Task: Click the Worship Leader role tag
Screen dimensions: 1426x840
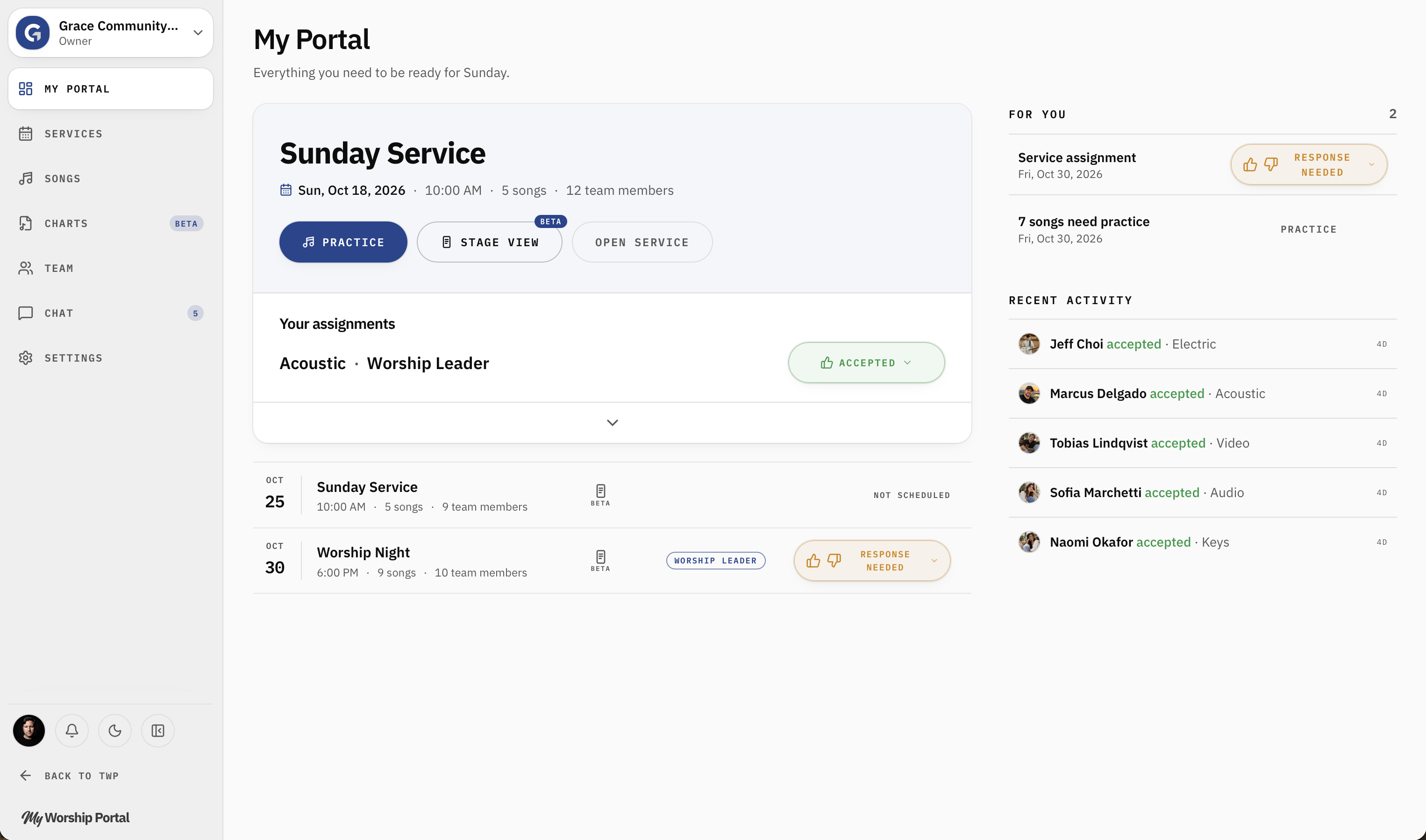Action: tap(715, 560)
